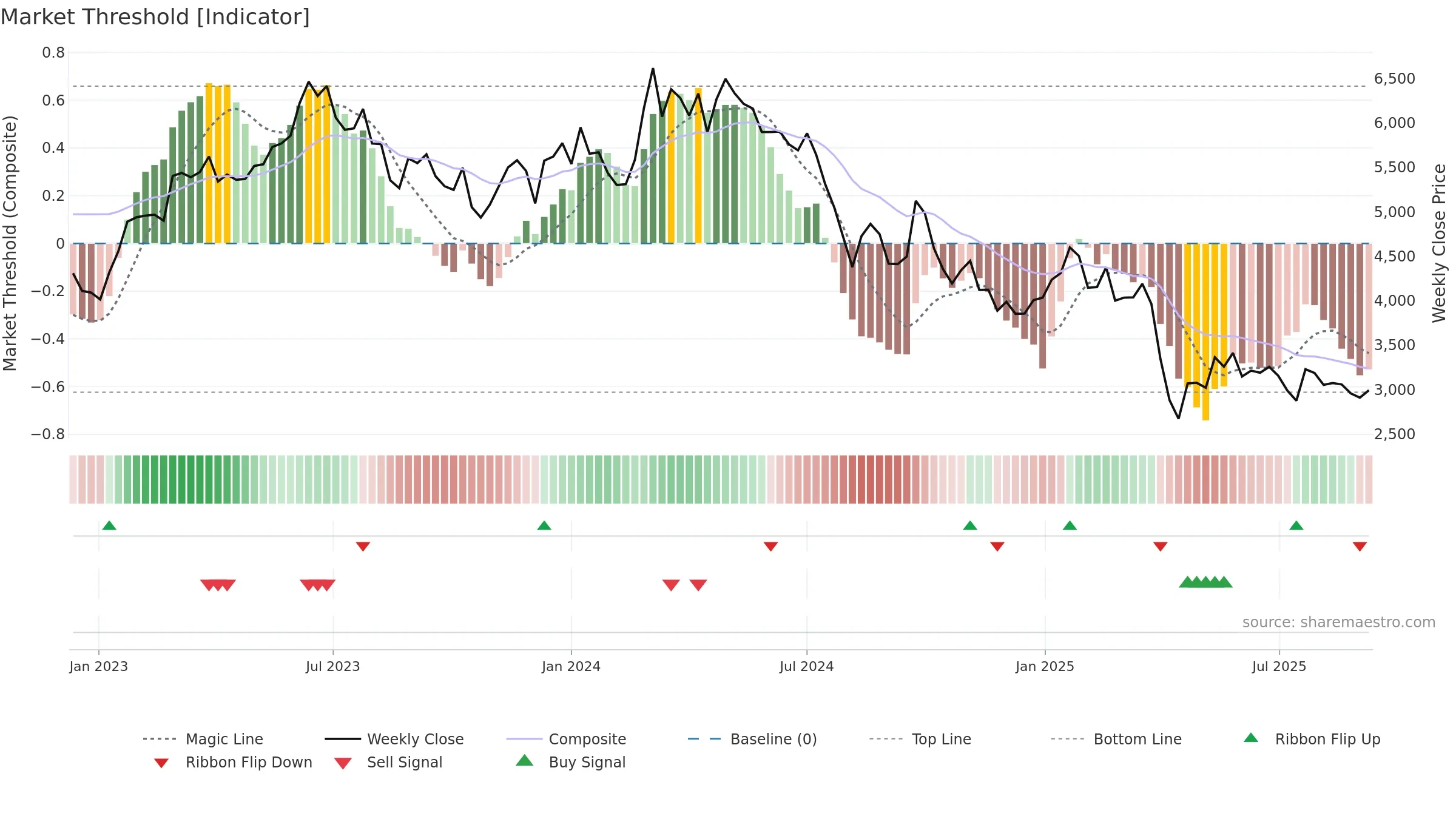The height and width of the screenshot is (819, 1456).
Task: Click the 'Weekly Close Price' axis title
Action: click(1439, 243)
